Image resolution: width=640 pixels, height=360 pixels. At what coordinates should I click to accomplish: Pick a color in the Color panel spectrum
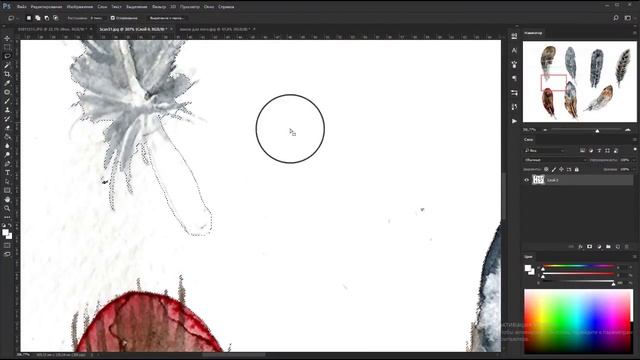pyautogui.click(x=579, y=321)
